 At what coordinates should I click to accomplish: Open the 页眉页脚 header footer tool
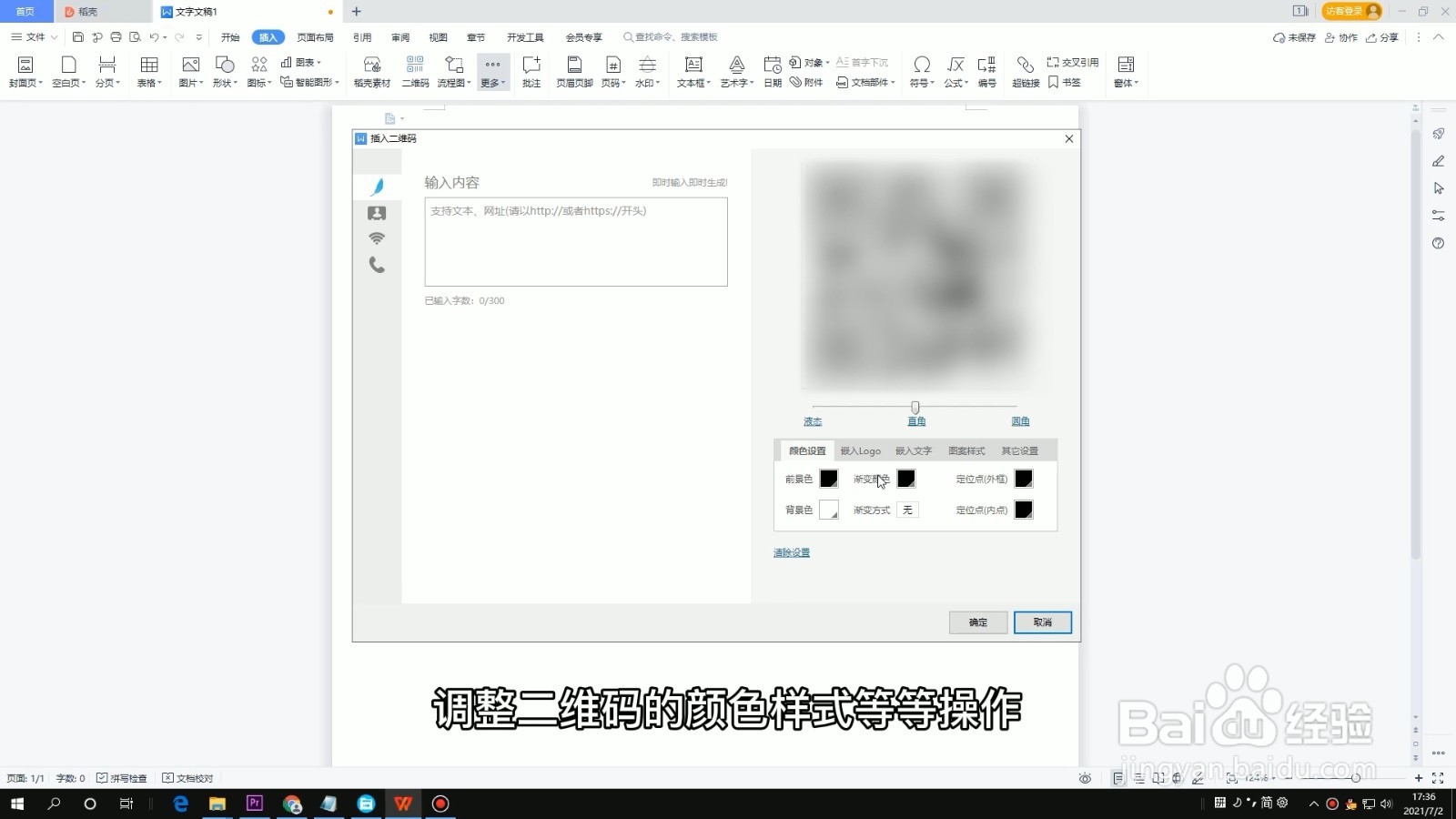click(574, 71)
